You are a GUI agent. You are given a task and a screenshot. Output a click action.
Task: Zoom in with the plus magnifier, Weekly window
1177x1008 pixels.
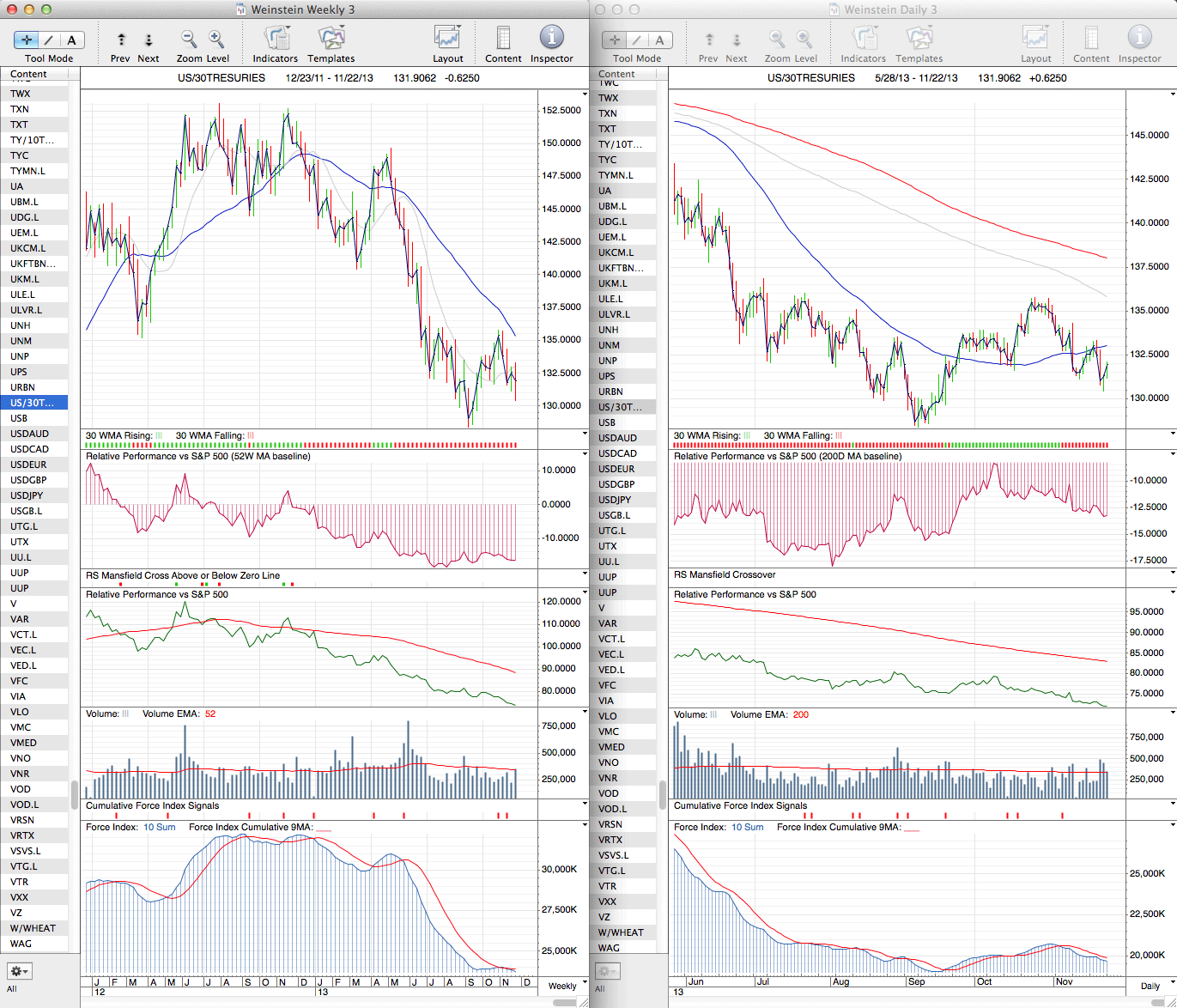coord(216,39)
